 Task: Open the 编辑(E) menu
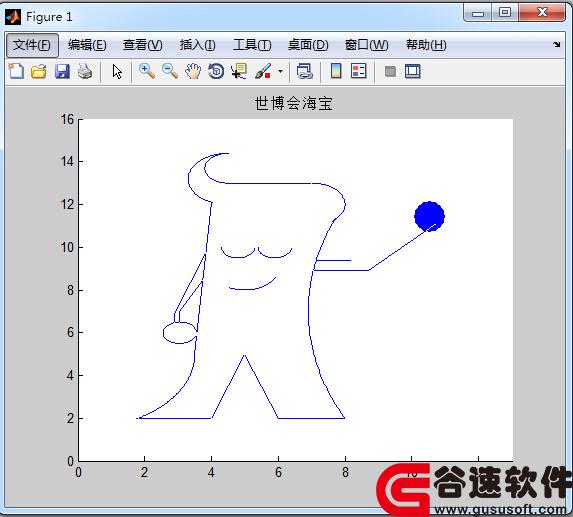(x=87, y=45)
